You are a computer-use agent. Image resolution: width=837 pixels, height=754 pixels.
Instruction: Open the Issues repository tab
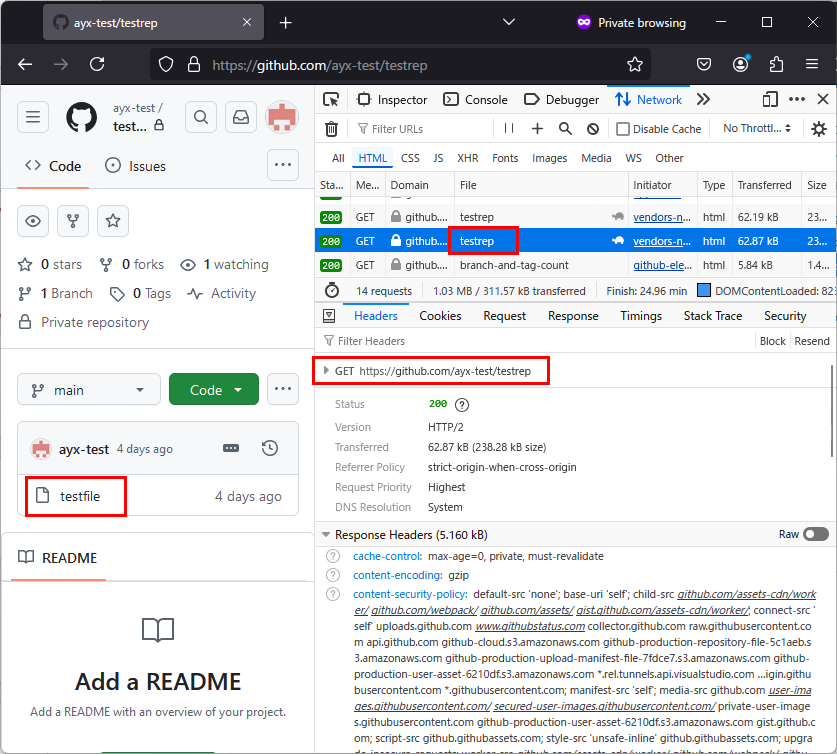(136, 166)
